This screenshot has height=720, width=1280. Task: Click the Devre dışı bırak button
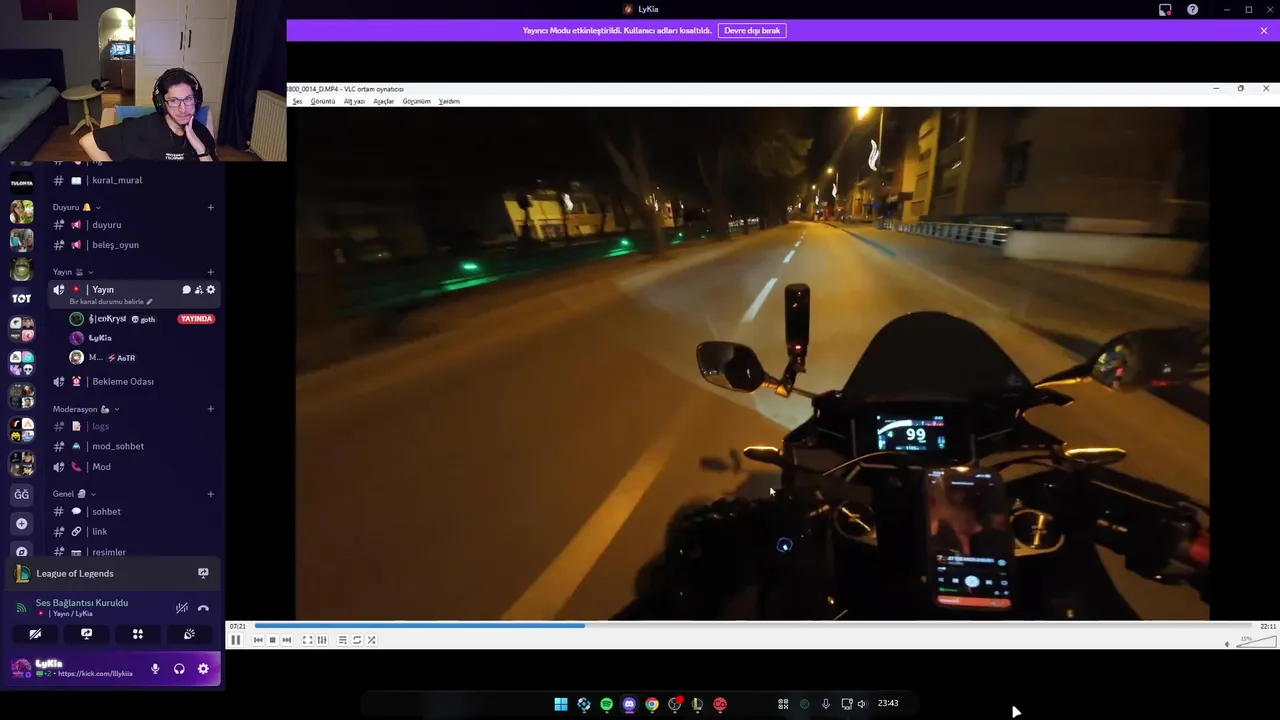tap(752, 30)
